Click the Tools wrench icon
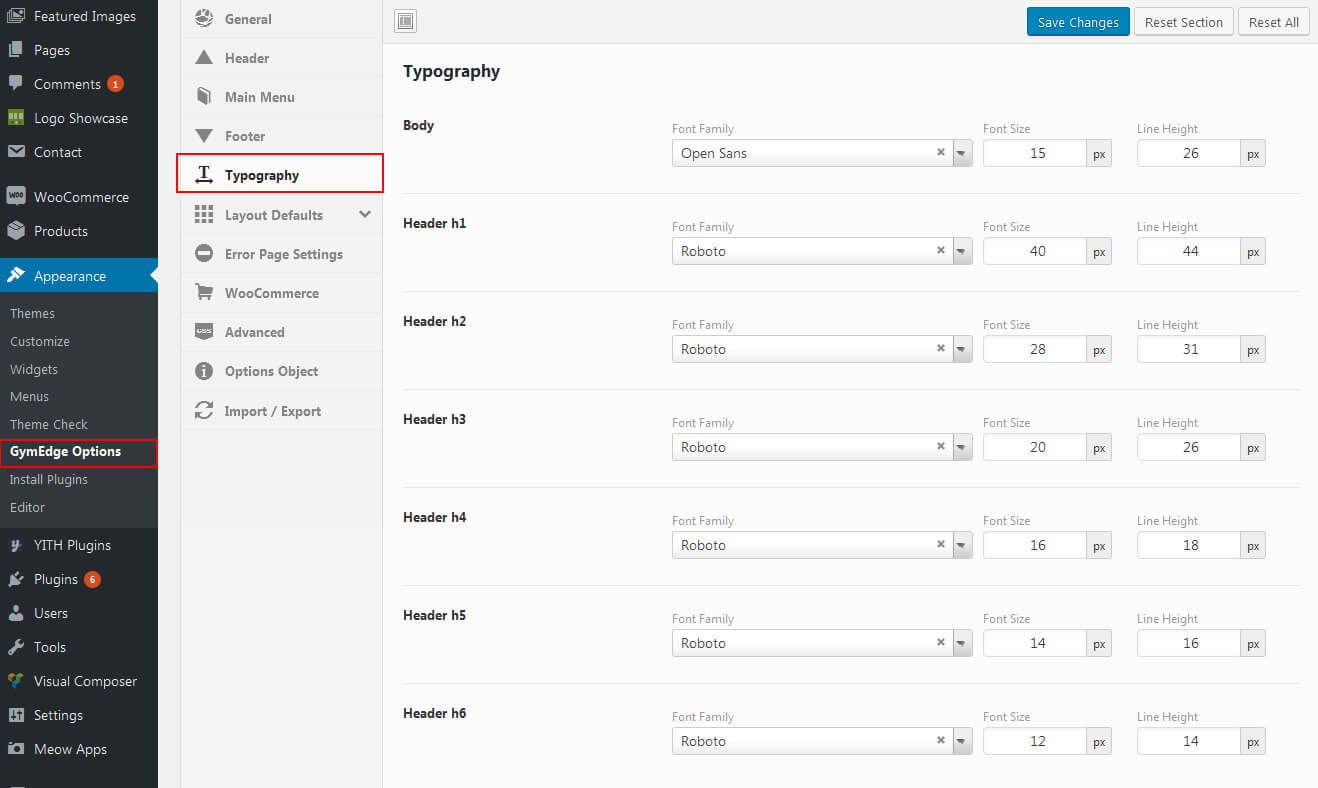 pos(16,647)
